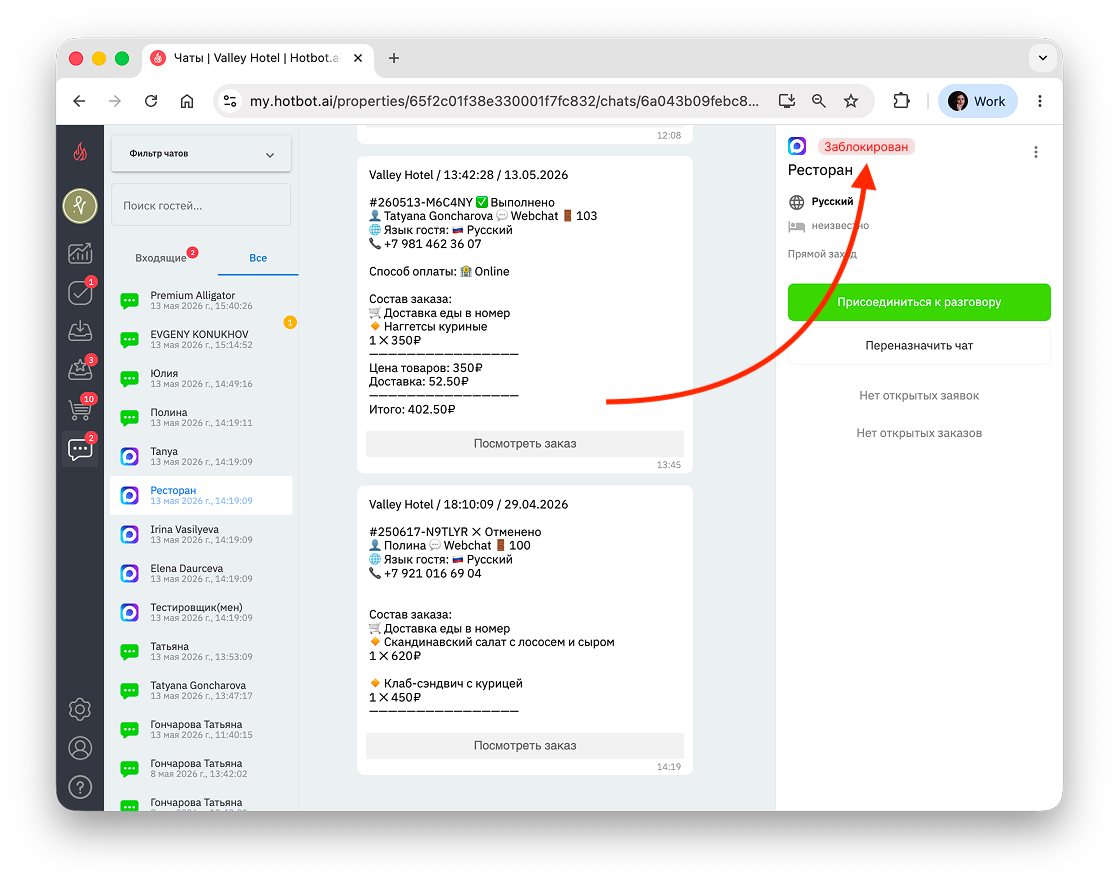Open the reviews star icon with badge 3
The height and width of the screenshot is (885, 1119).
pos(80,369)
